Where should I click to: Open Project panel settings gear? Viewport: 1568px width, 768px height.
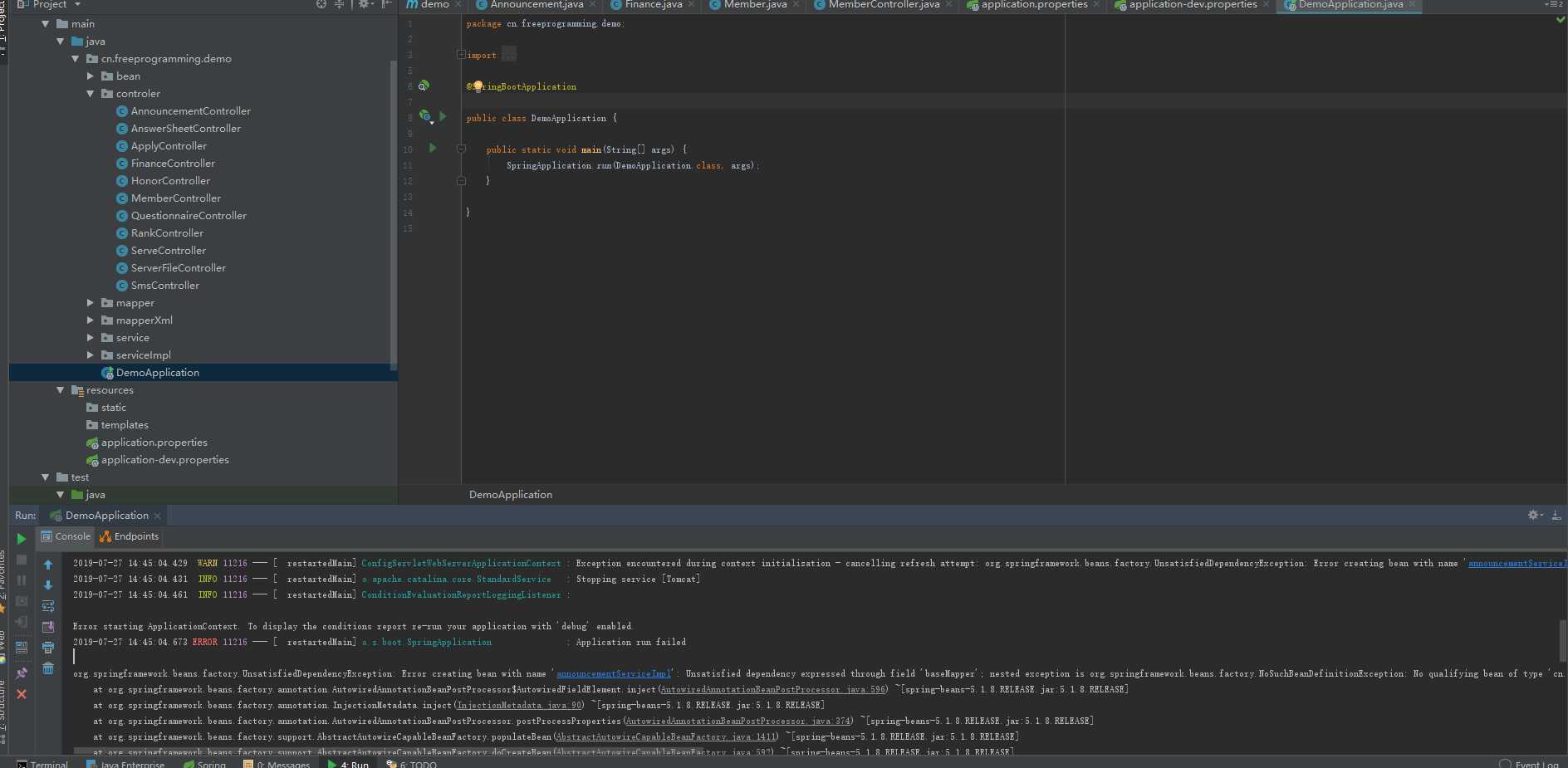point(365,4)
